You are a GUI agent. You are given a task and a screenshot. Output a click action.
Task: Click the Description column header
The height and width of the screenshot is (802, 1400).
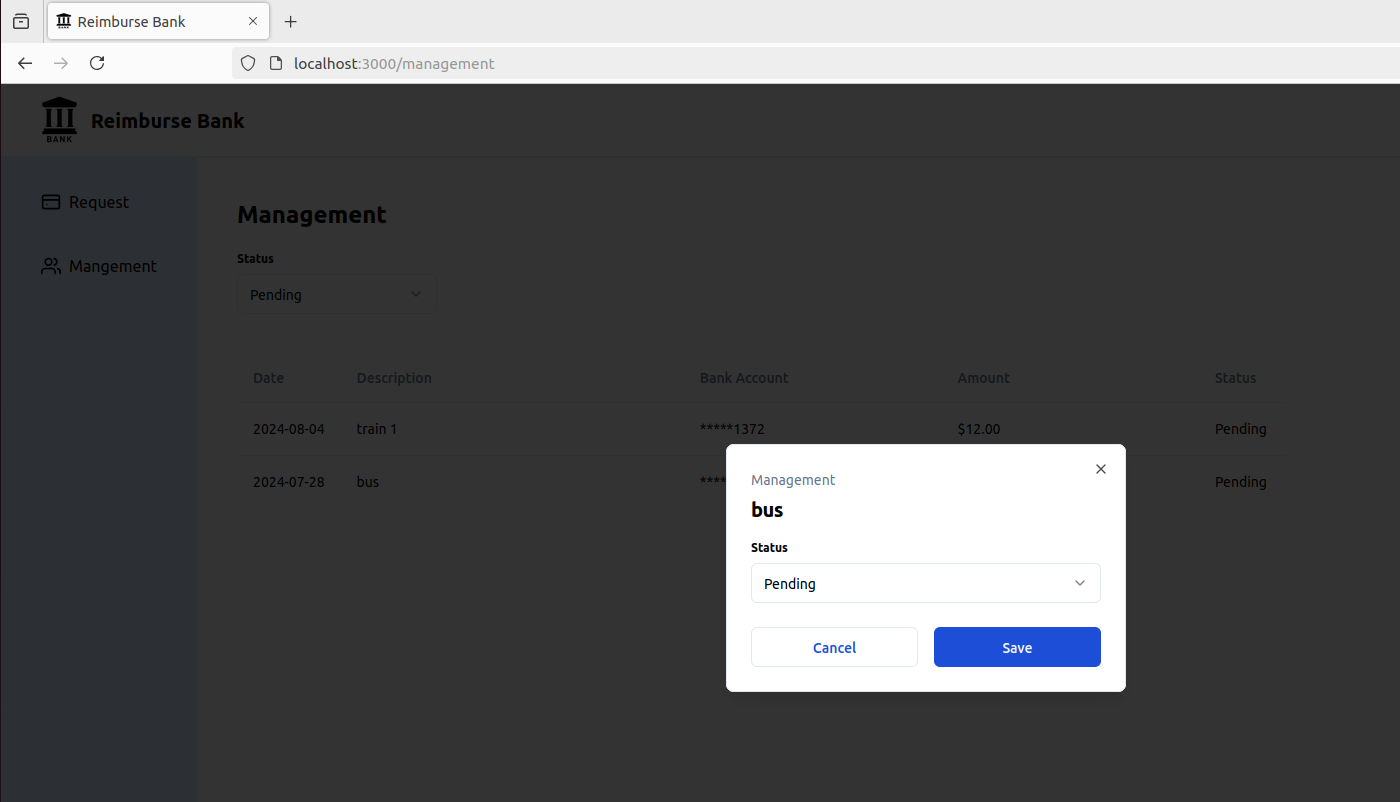[394, 378]
